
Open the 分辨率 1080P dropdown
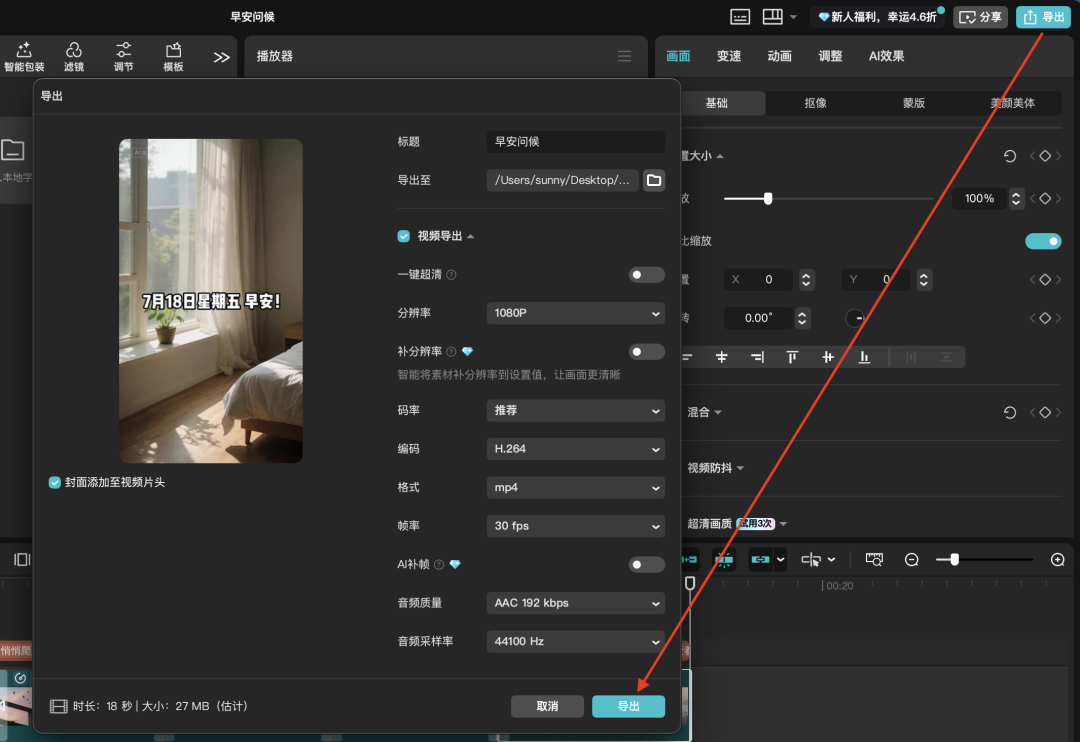(575, 313)
